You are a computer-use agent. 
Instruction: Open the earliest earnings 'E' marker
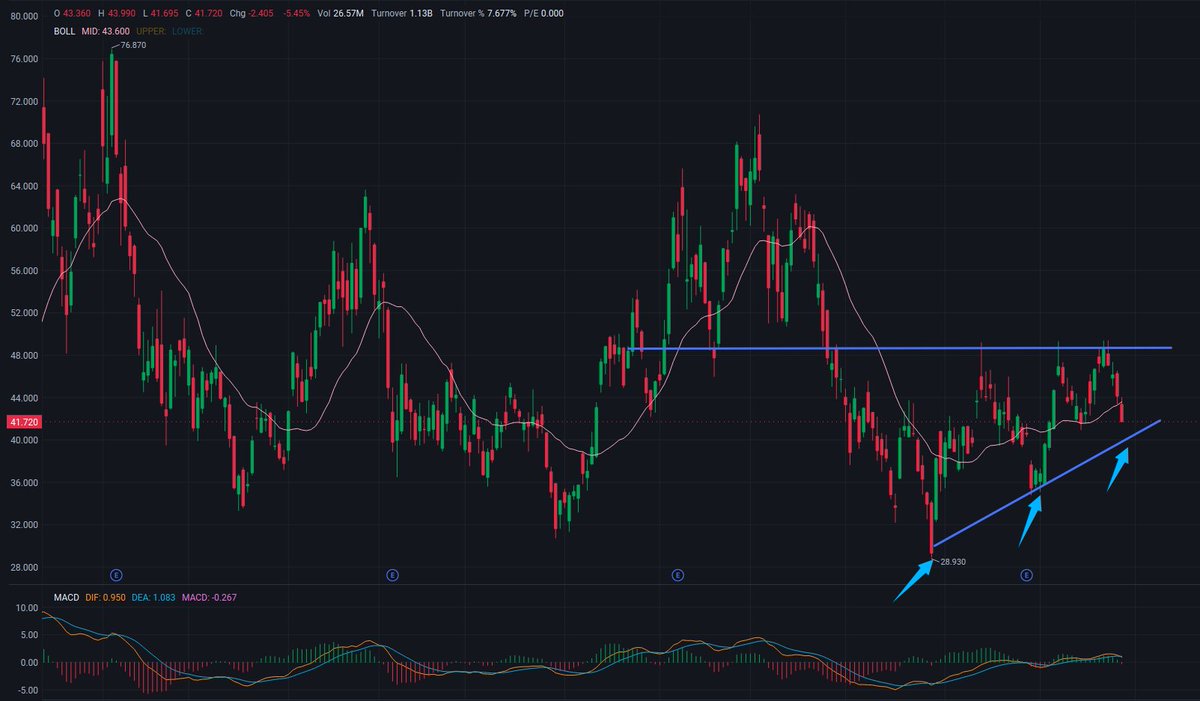click(x=116, y=575)
